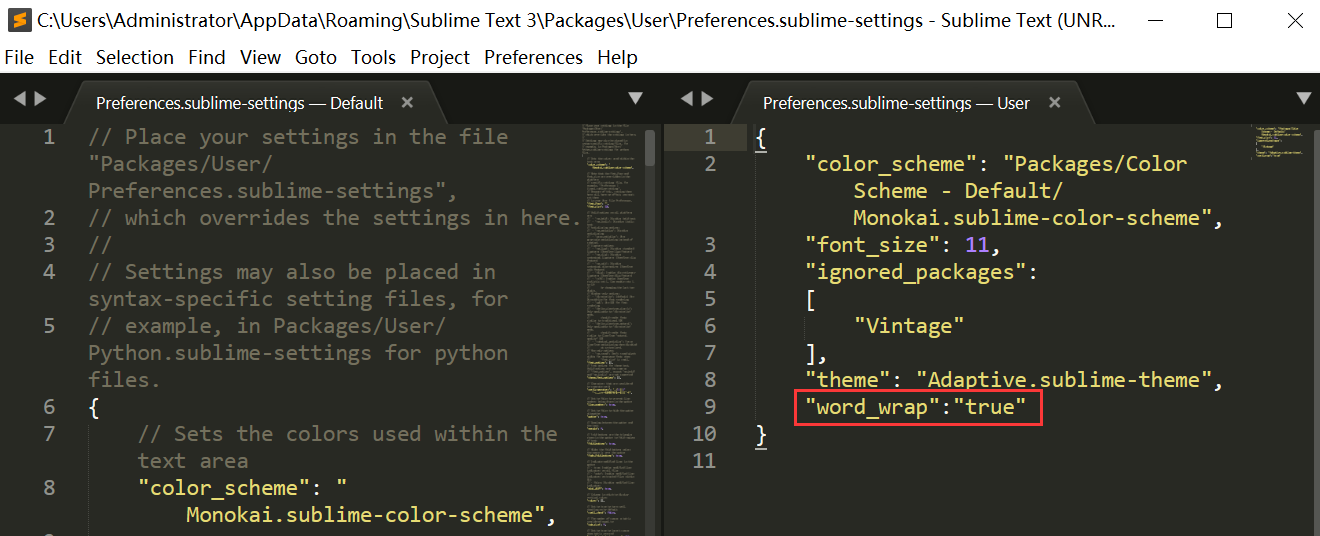This screenshot has width=1320, height=536.
Task: Click the "ignored_packages" key in User settings
Action: 916,272
